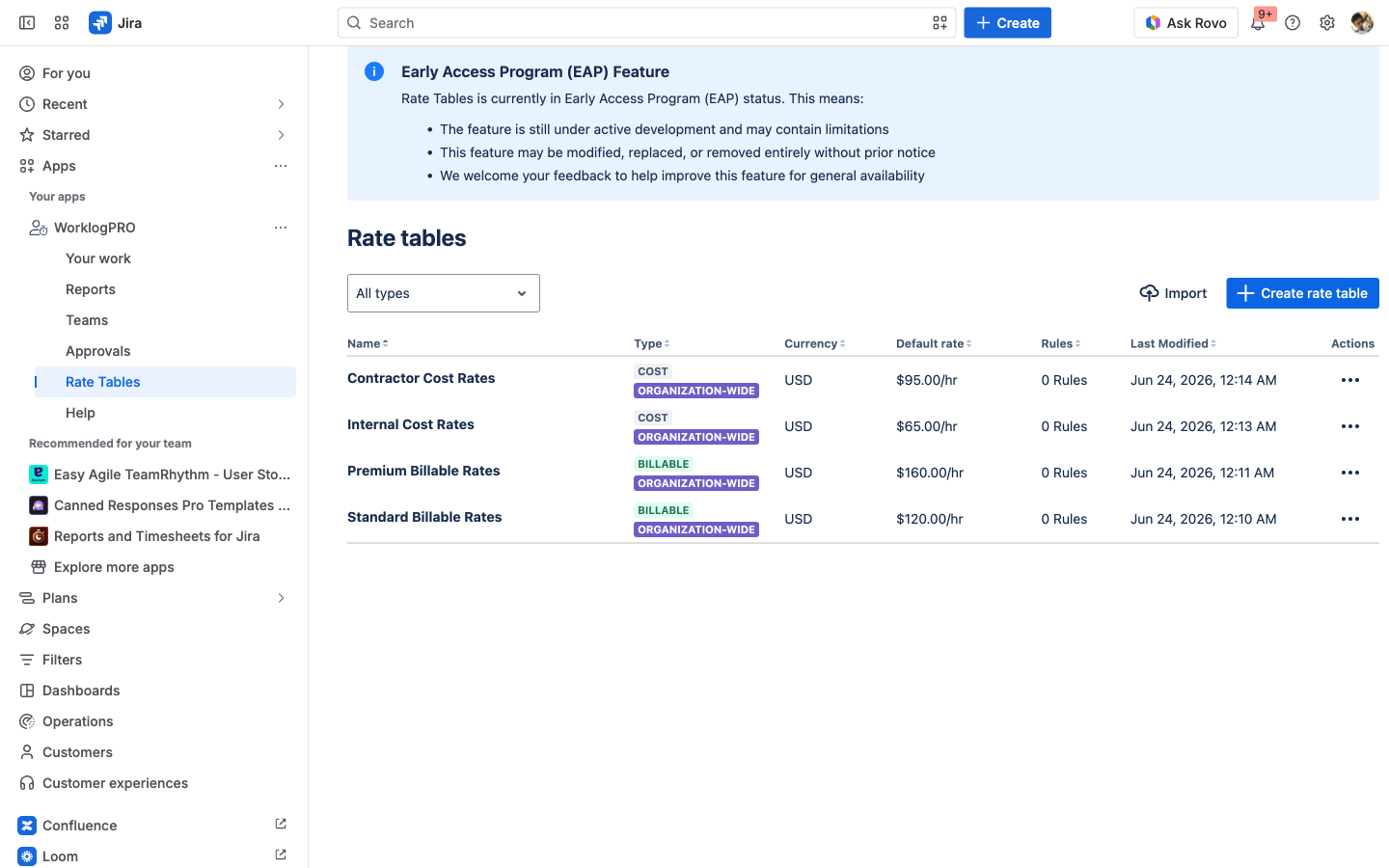
Task: Click the Create button in top bar
Action: [1007, 23]
